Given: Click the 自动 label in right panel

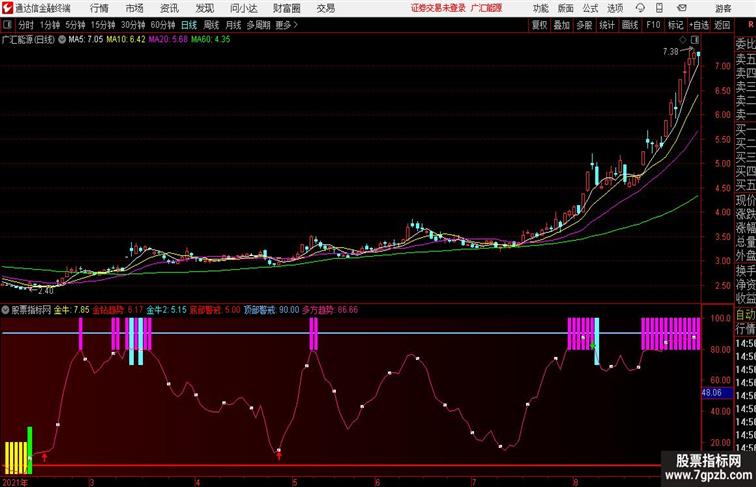Looking at the screenshot, I should click(x=745, y=315).
